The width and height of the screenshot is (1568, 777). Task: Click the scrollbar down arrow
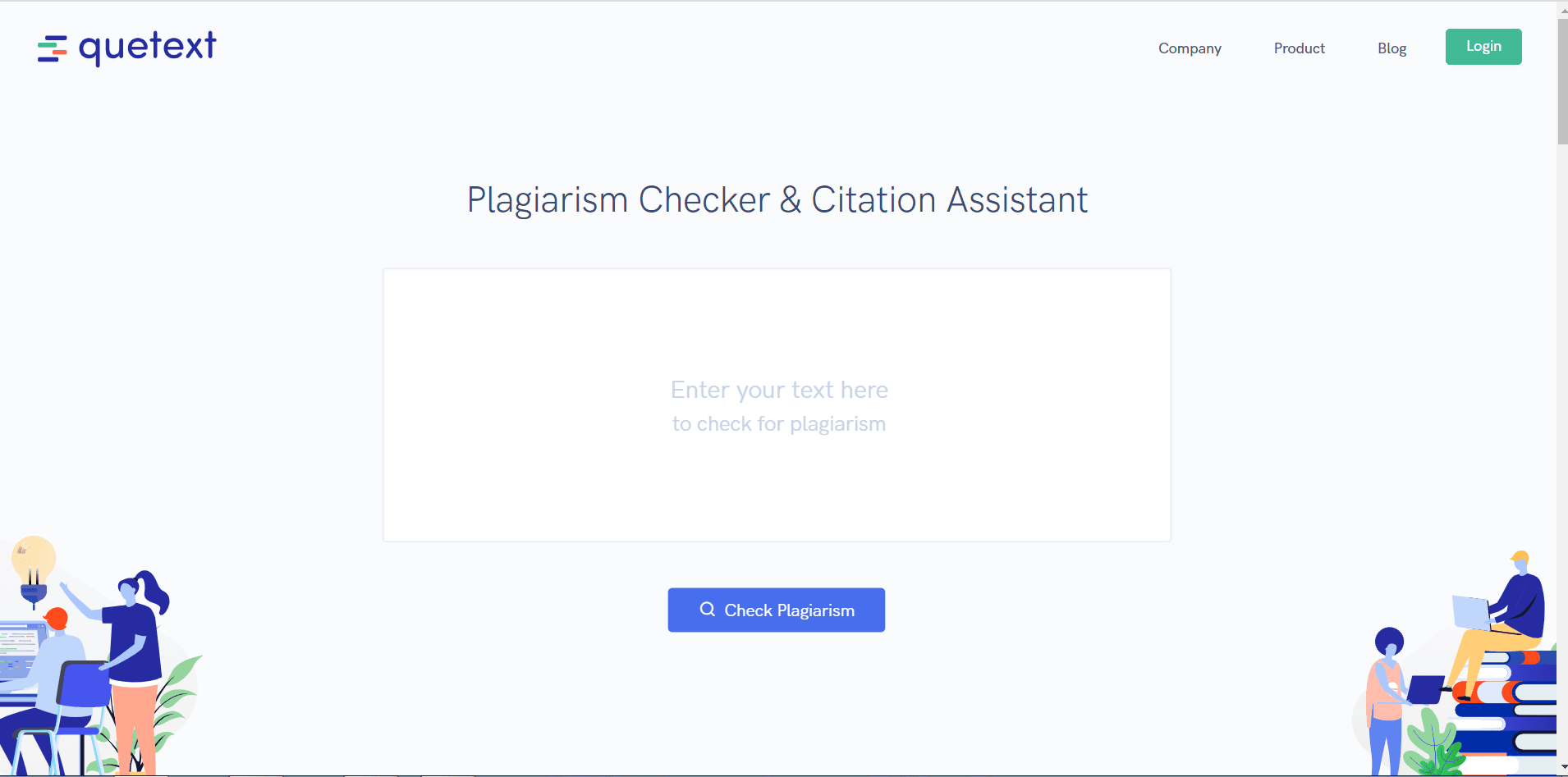(x=1562, y=768)
